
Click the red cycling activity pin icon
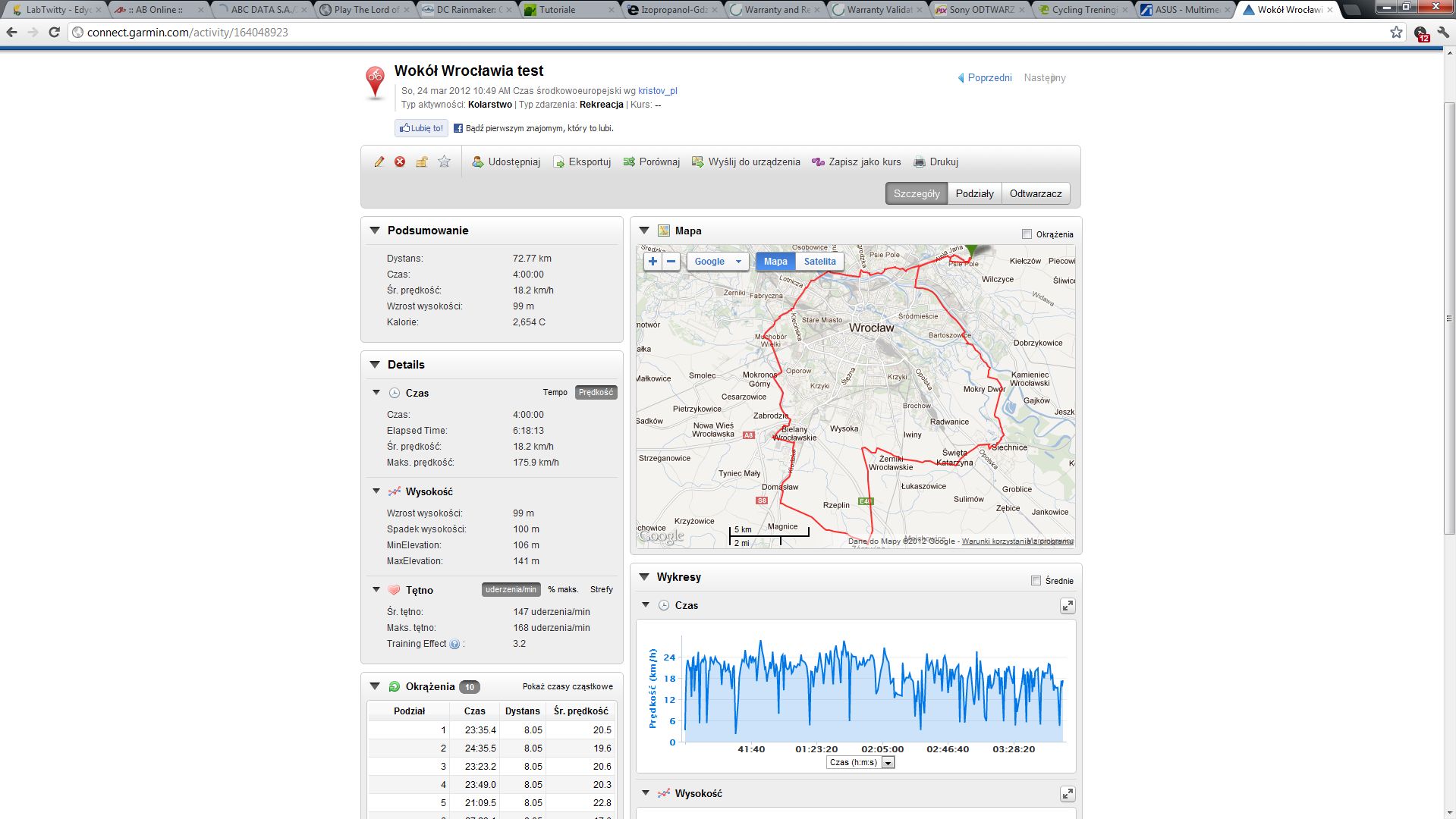(375, 82)
